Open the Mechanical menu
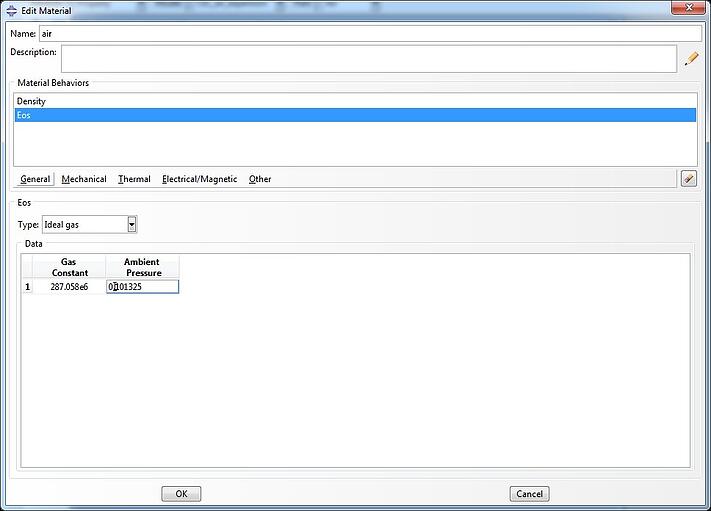 click(x=84, y=179)
